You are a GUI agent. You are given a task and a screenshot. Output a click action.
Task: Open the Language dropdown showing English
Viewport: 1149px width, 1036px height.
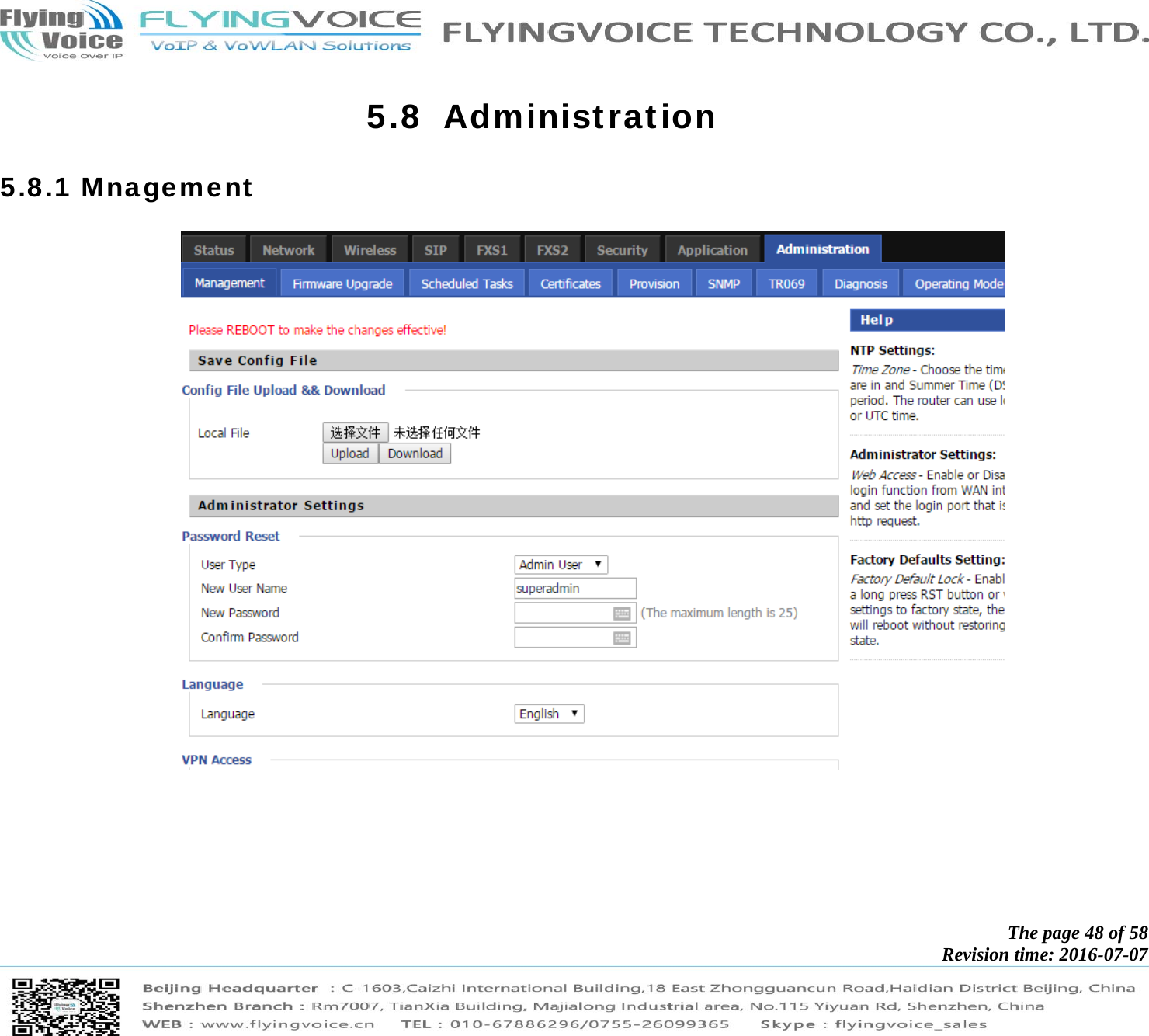point(550,714)
